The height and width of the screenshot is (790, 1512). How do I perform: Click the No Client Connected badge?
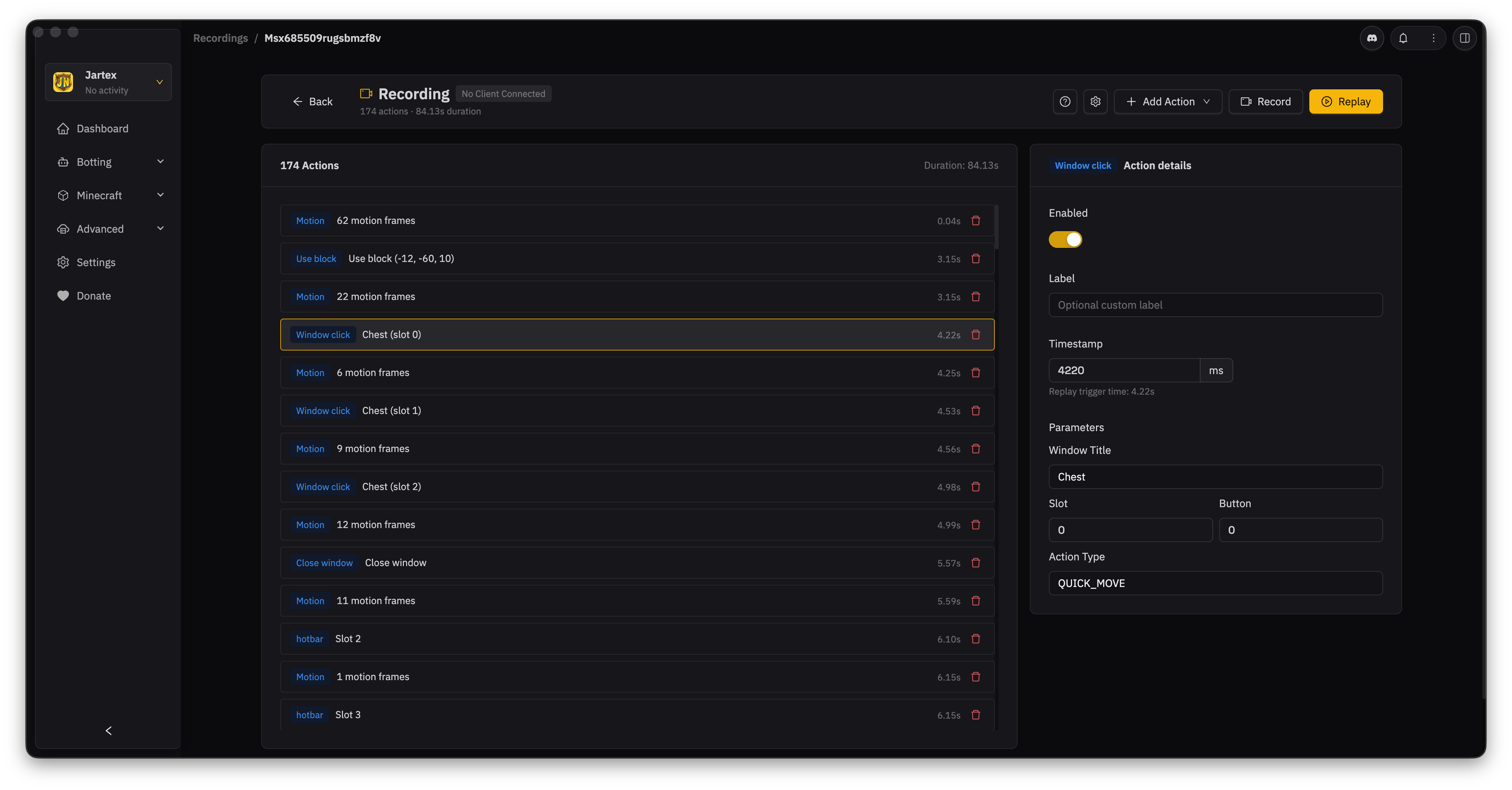click(x=503, y=94)
